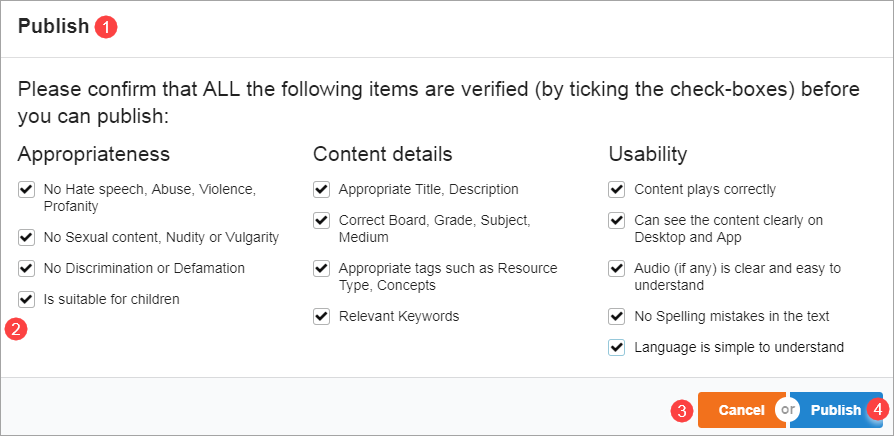894x436 pixels.
Task: Click red callout marker number 2
Action: [x=16, y=329]
